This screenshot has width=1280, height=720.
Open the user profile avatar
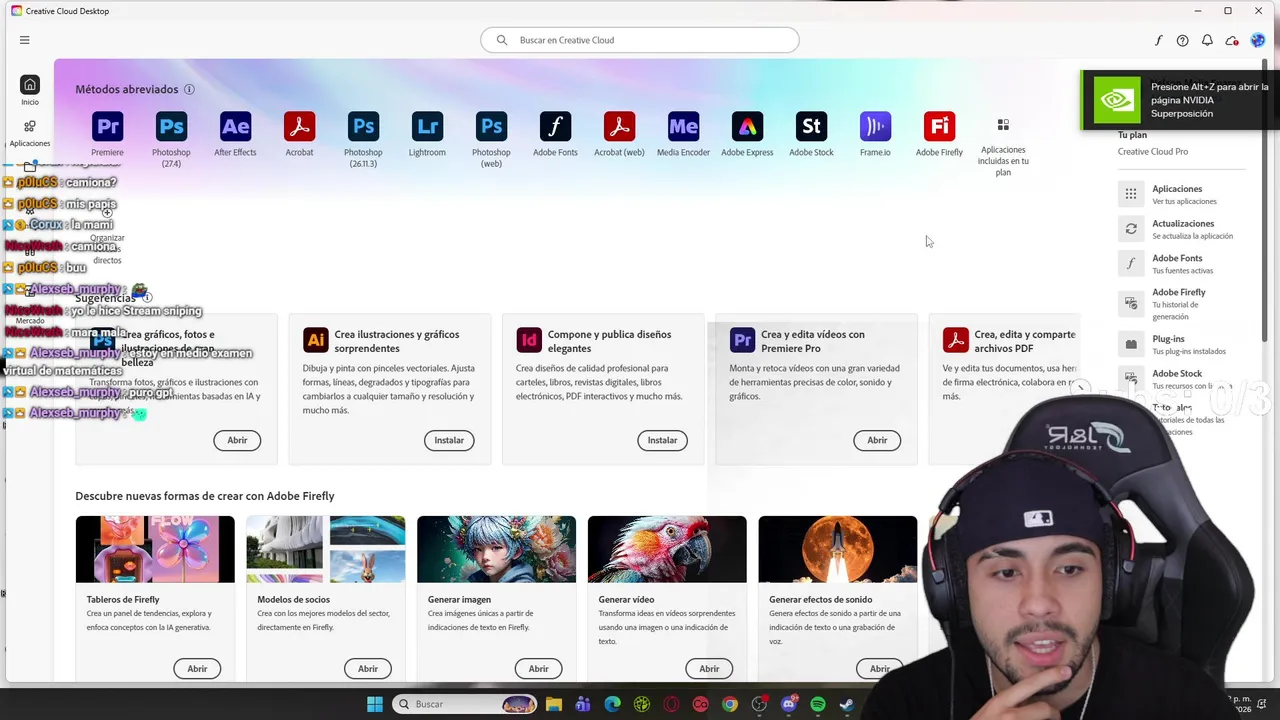[1257, 40]
